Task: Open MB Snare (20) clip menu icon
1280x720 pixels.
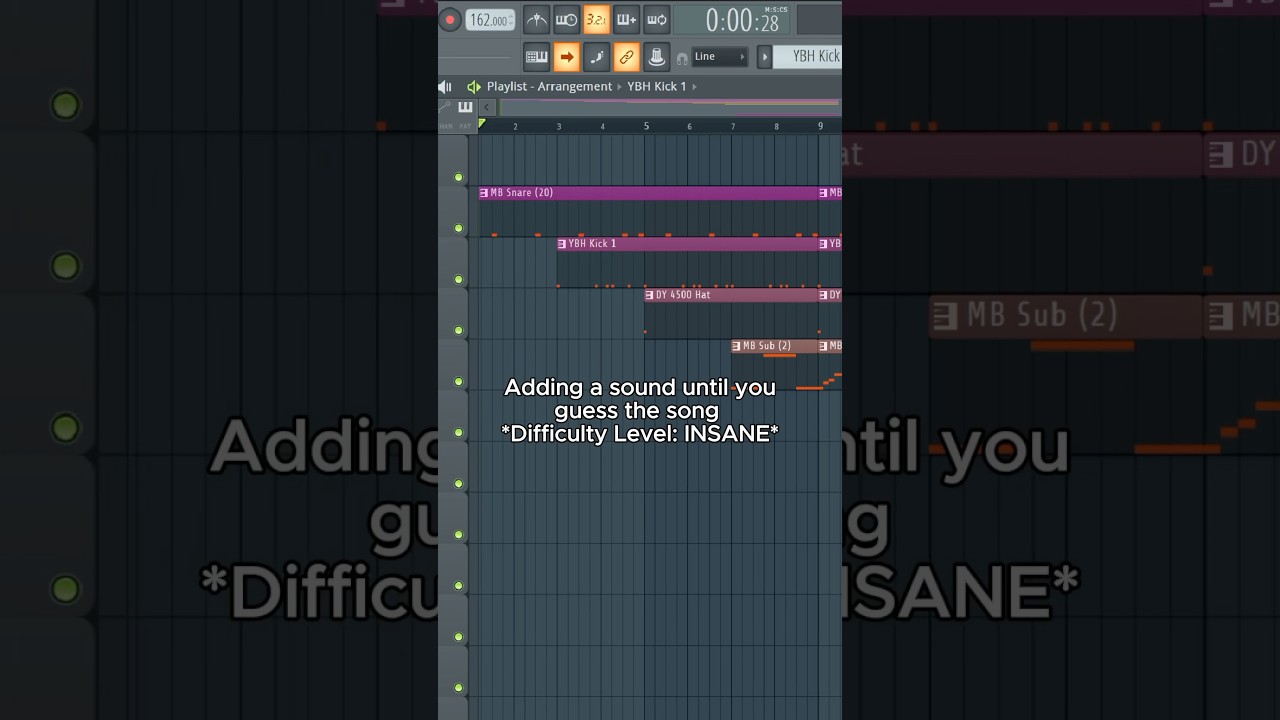Action: click(x=484, y=193)
